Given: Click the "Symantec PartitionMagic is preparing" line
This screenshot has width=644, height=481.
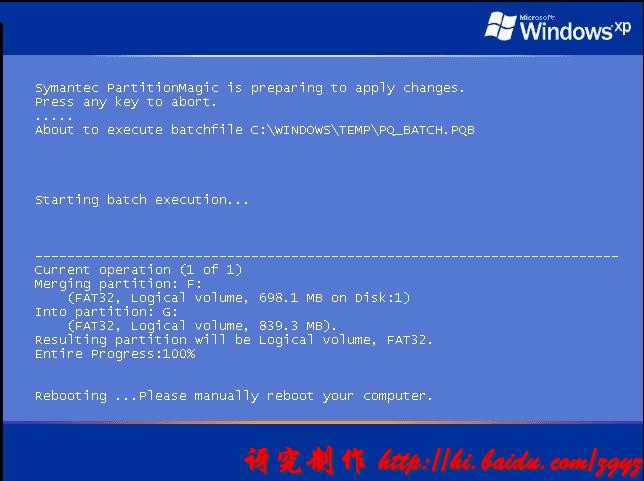Looking at the screenshot, I should tap(250, 88).
